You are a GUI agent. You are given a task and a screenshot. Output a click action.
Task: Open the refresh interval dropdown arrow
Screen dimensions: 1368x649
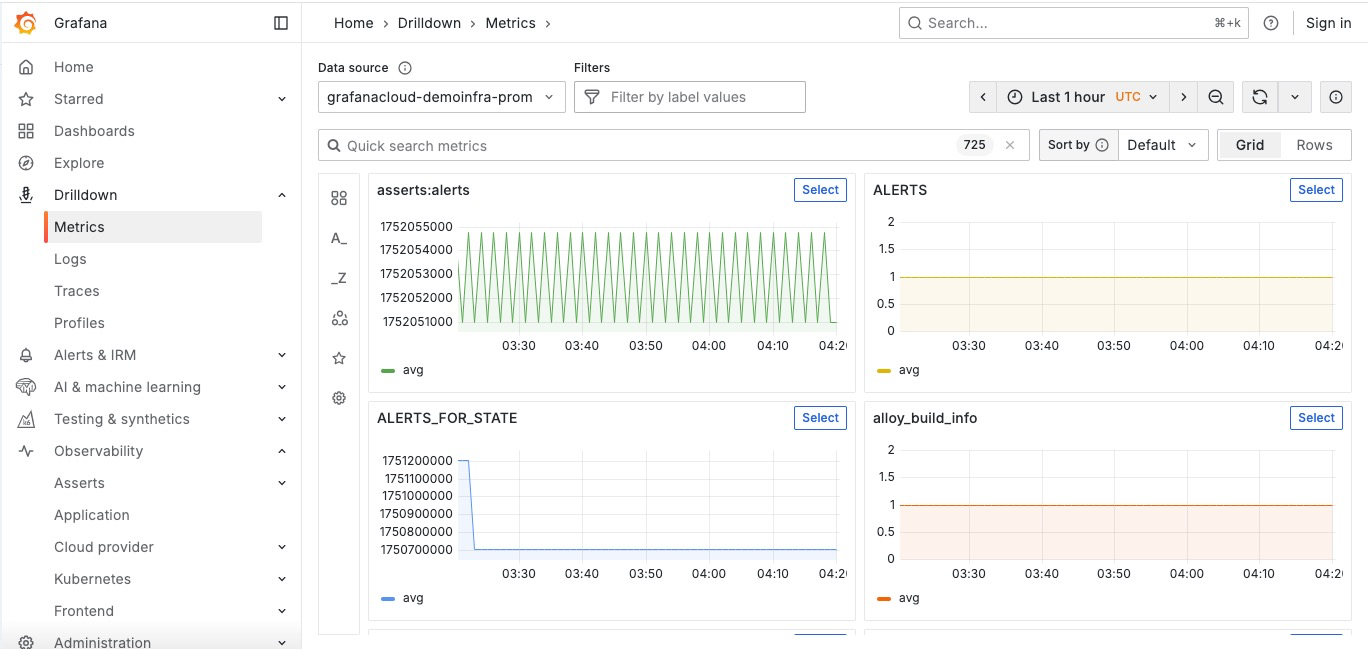[1295, 97]
